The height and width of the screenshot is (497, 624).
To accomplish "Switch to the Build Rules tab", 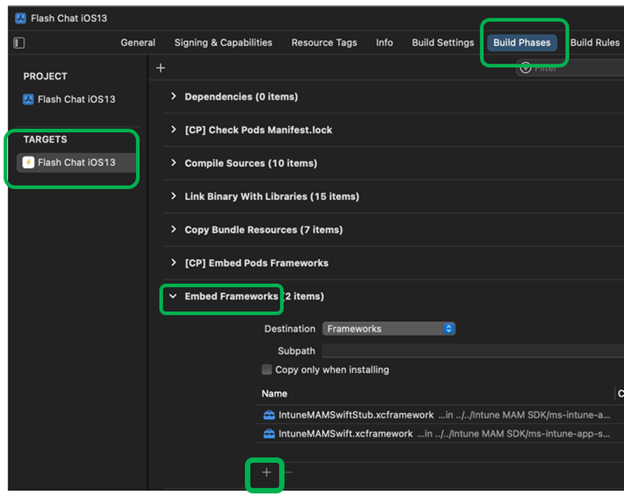I will click(x=595, y=43).
